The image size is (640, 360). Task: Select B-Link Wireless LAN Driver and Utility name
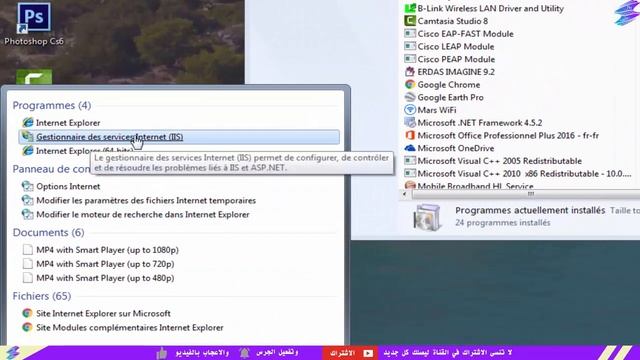[x=490, y=8]
